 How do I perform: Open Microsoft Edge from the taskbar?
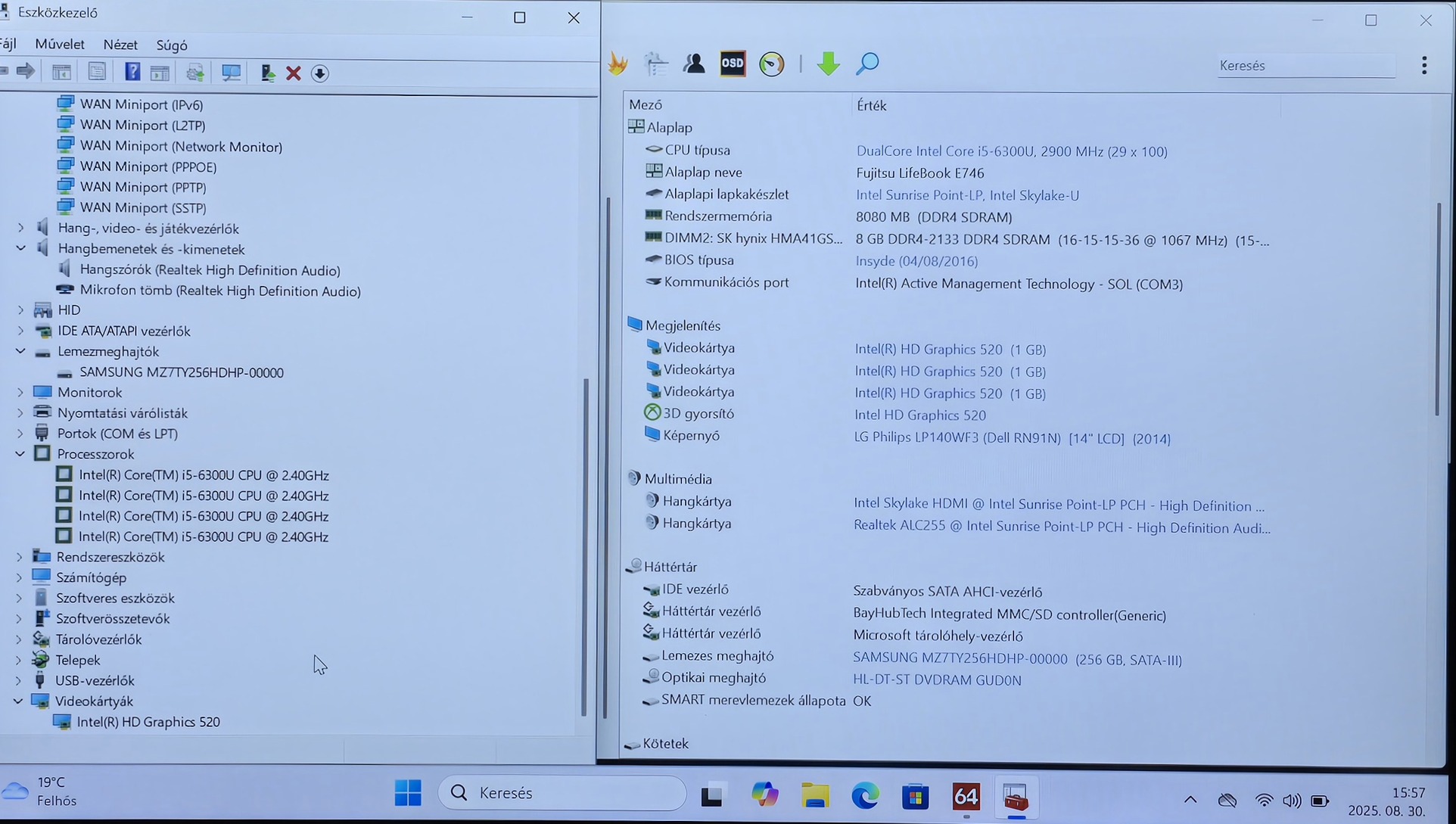coord(865,795)
